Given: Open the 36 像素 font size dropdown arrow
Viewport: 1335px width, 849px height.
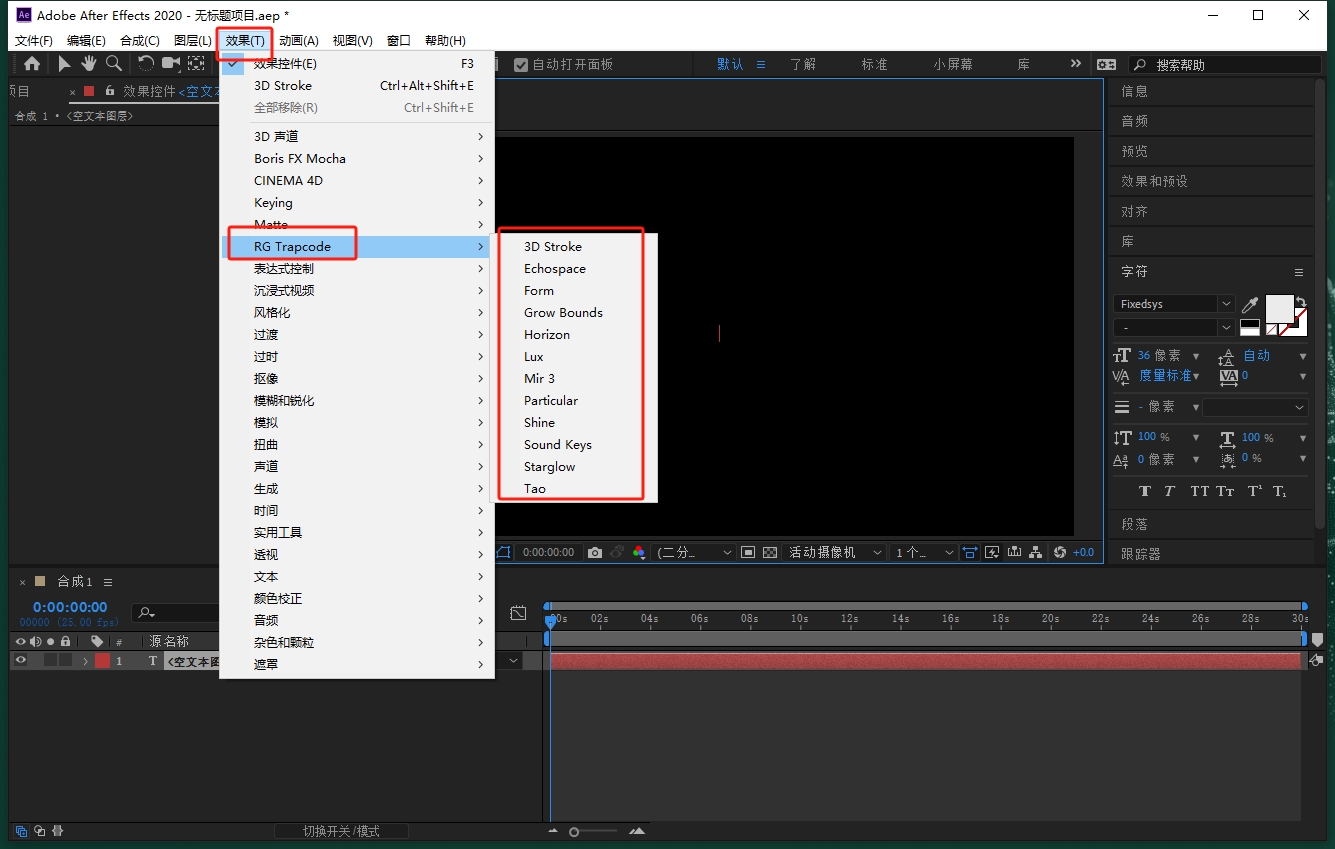Looking at the screenshot, I should click(1195, 355).
